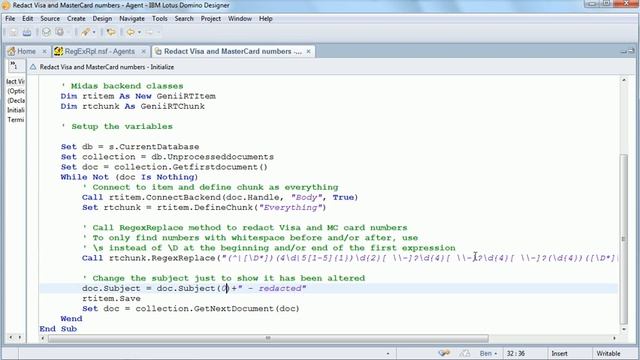Open the Source menu
The width and height of the screenshot is (640, 360).
coord(50,19)
